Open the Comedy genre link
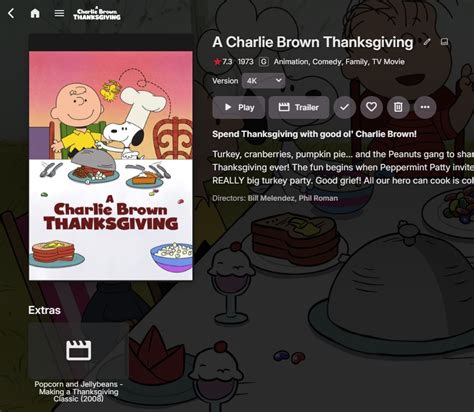The image size is (474, 412). pos(327,62)
